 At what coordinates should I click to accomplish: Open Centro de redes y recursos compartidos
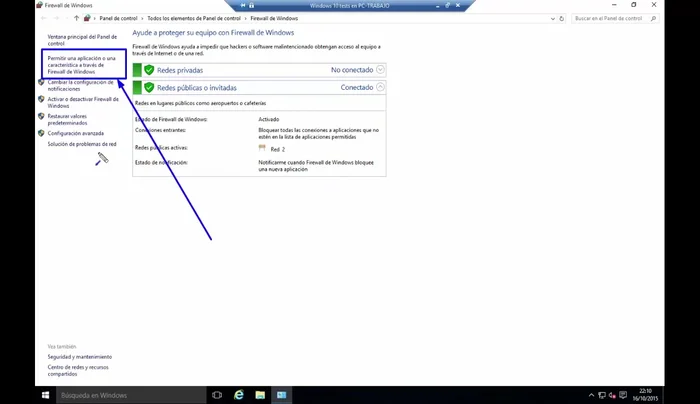coord(78,371)
